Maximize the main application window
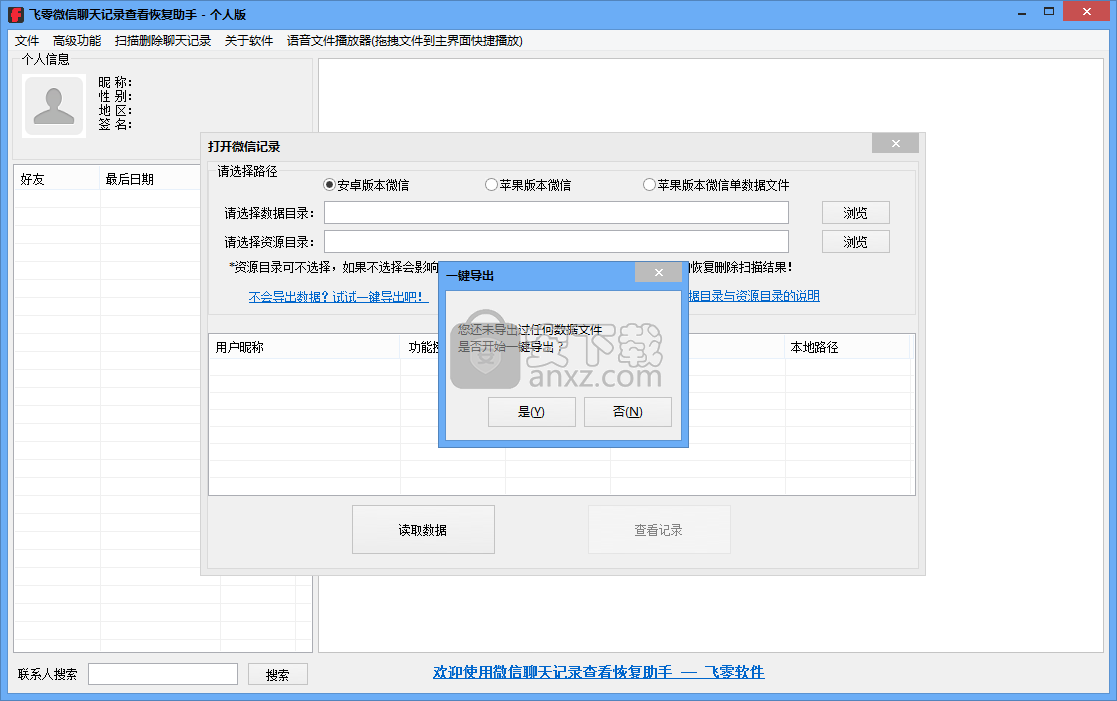This screenshot has height=701, width=1117. click(x=1049, y=12)
